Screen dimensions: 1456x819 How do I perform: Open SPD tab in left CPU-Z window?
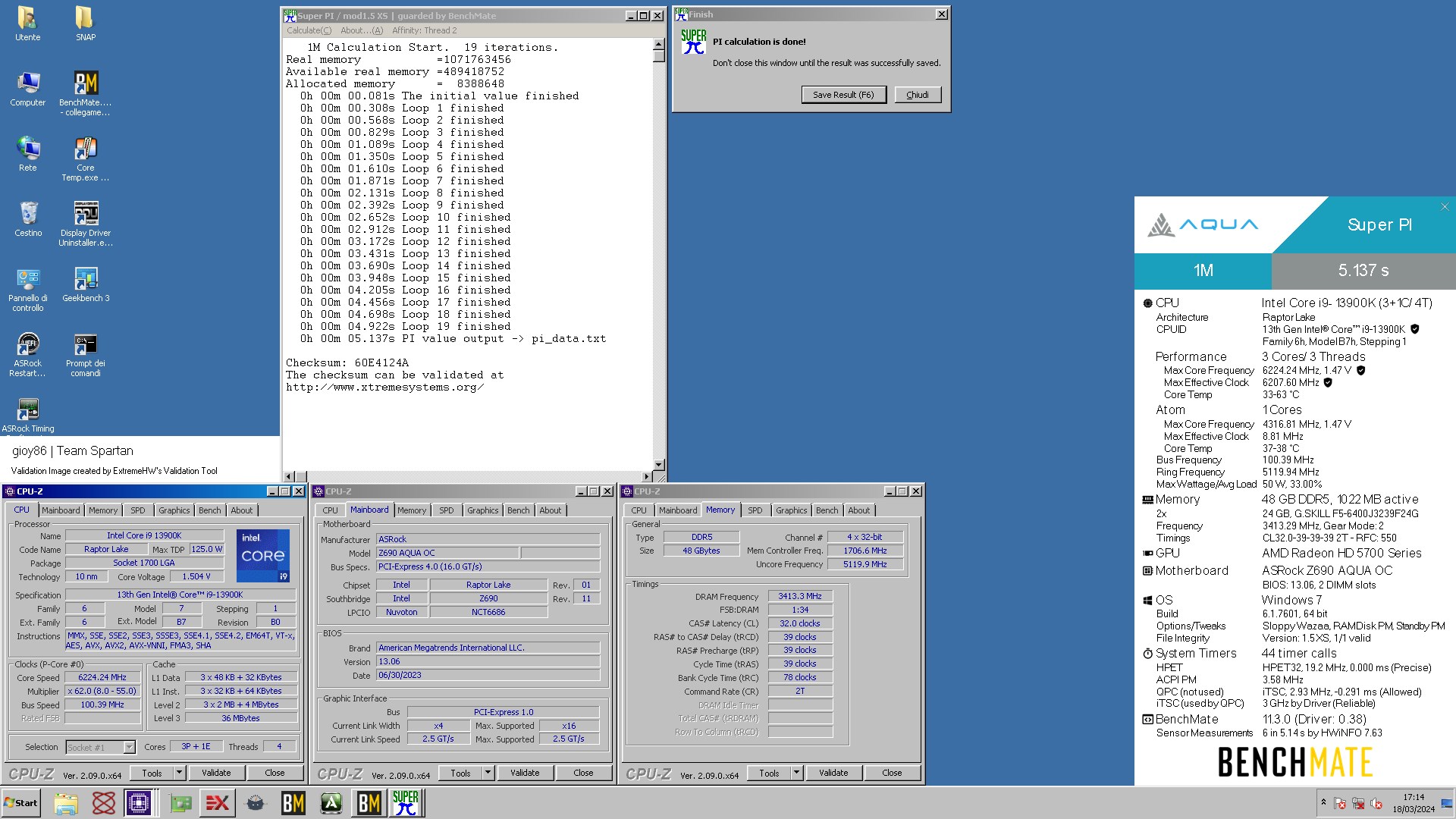[137, 510]
